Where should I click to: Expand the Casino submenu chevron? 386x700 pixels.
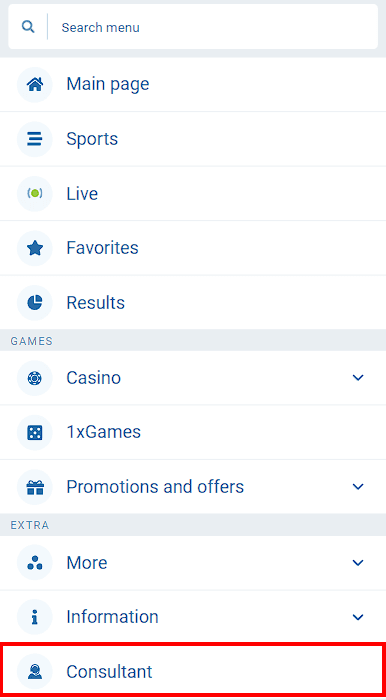(358, 378)
